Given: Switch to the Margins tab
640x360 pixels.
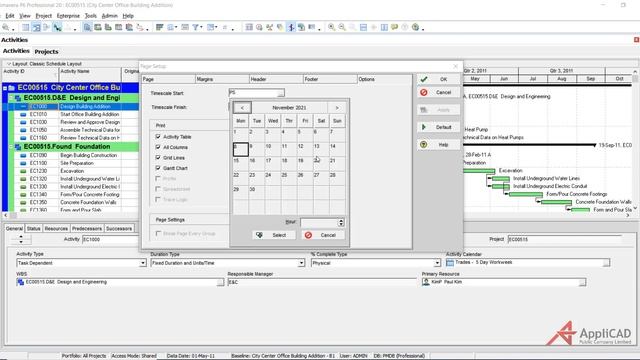Looking at the screenshot, I should 222,79.
